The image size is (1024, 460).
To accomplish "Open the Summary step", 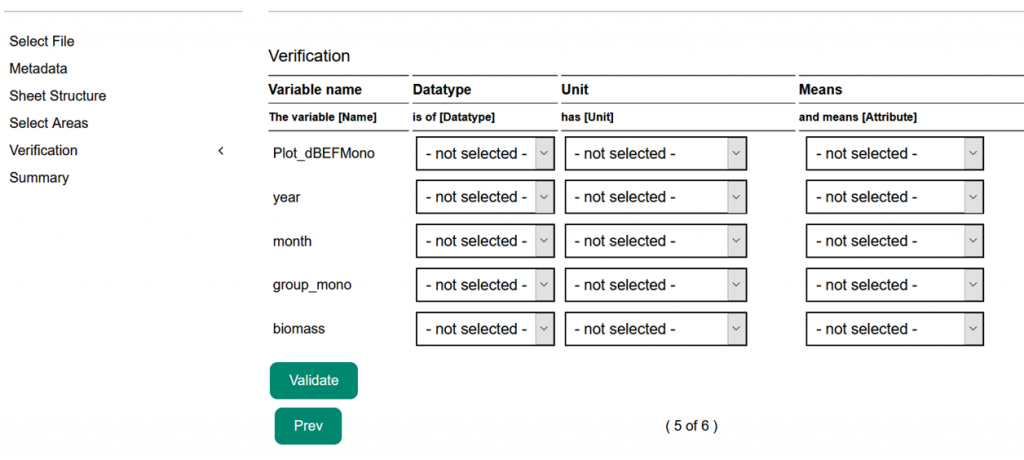I will (x=39, y=178).
